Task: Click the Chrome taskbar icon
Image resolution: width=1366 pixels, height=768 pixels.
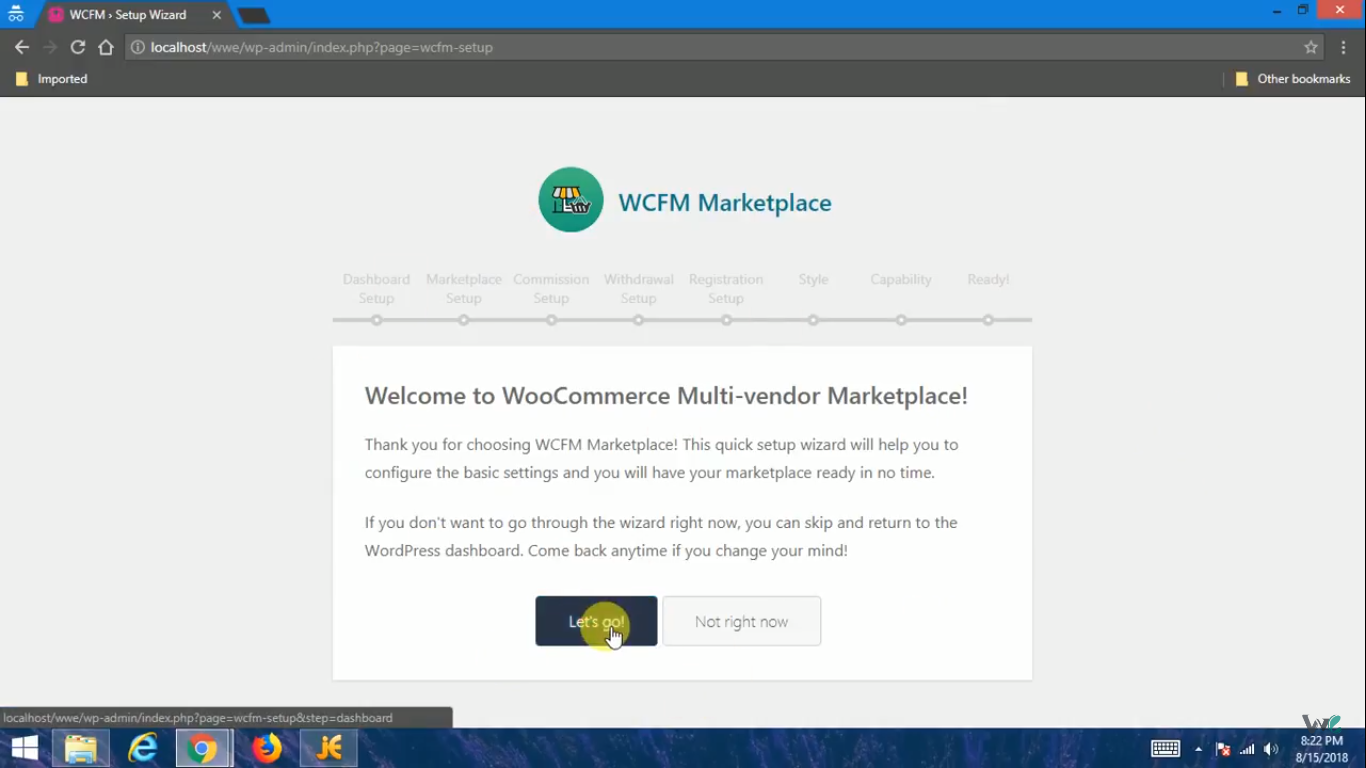Action: (x=204, y=748)
